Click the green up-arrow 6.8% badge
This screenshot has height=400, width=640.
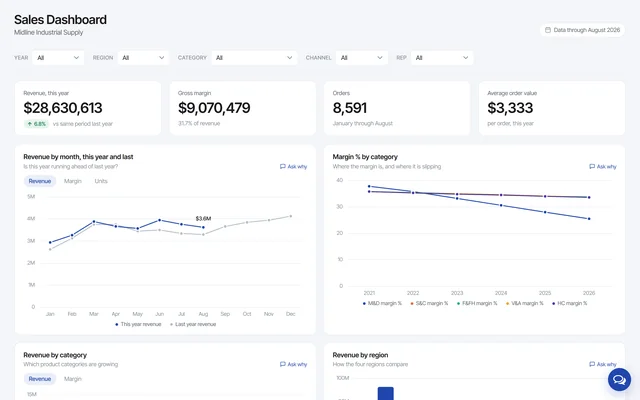[x=36, y=124]
